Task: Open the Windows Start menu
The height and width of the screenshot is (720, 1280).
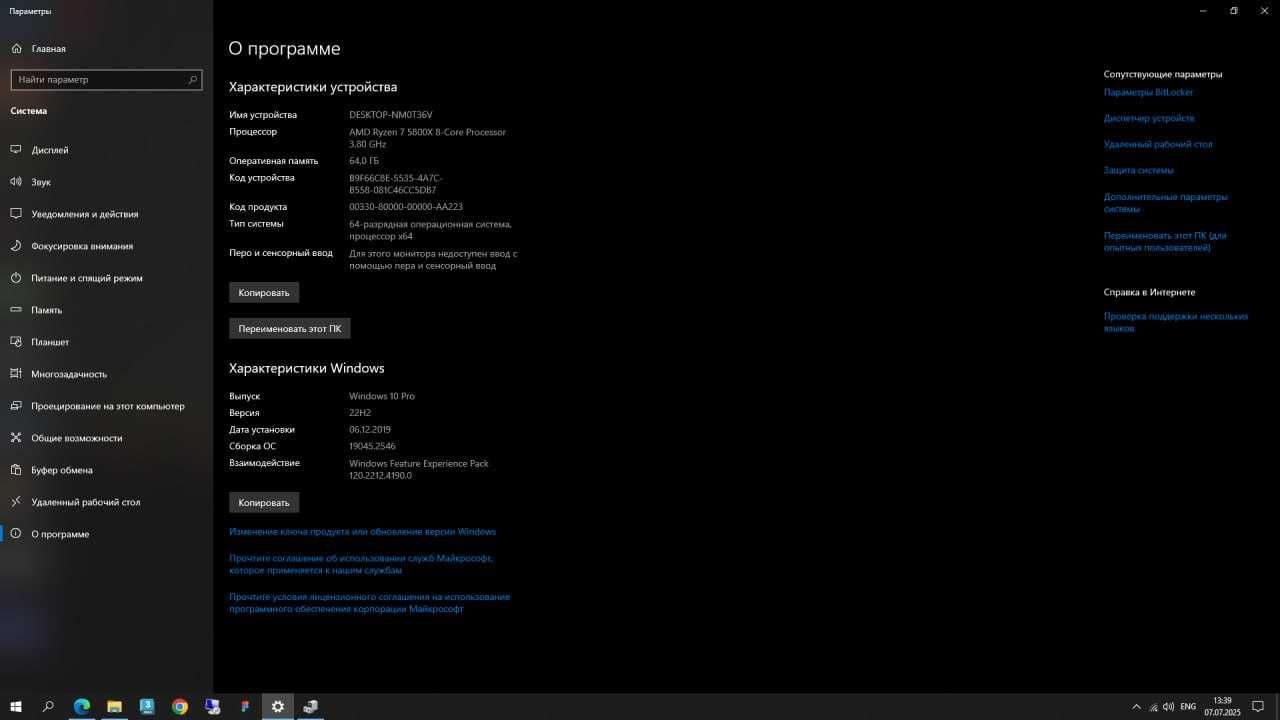Action: (16, 707)
